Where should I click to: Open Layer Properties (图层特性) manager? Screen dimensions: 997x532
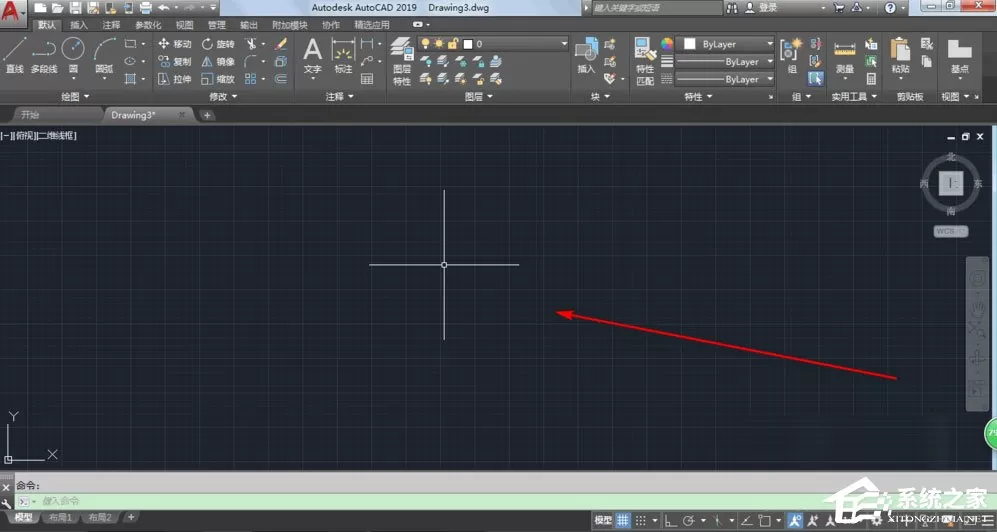[x=402, y=61]
